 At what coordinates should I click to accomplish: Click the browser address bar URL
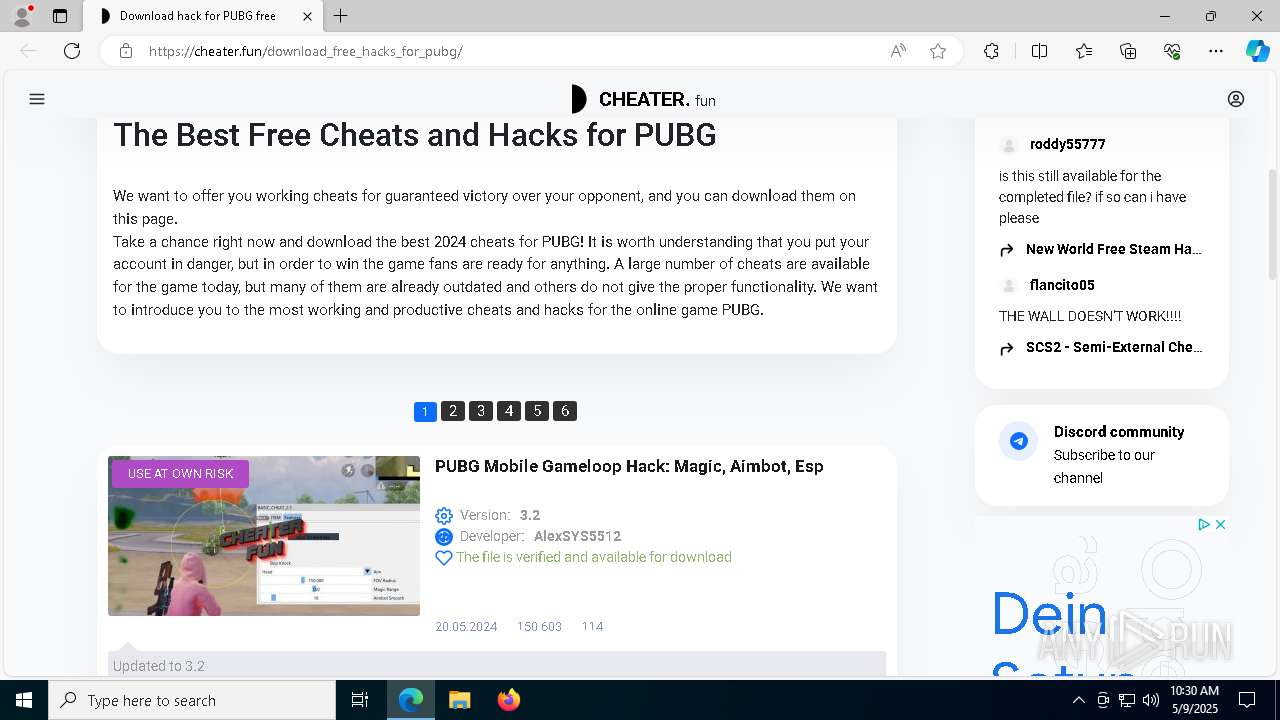click(306, 51)
